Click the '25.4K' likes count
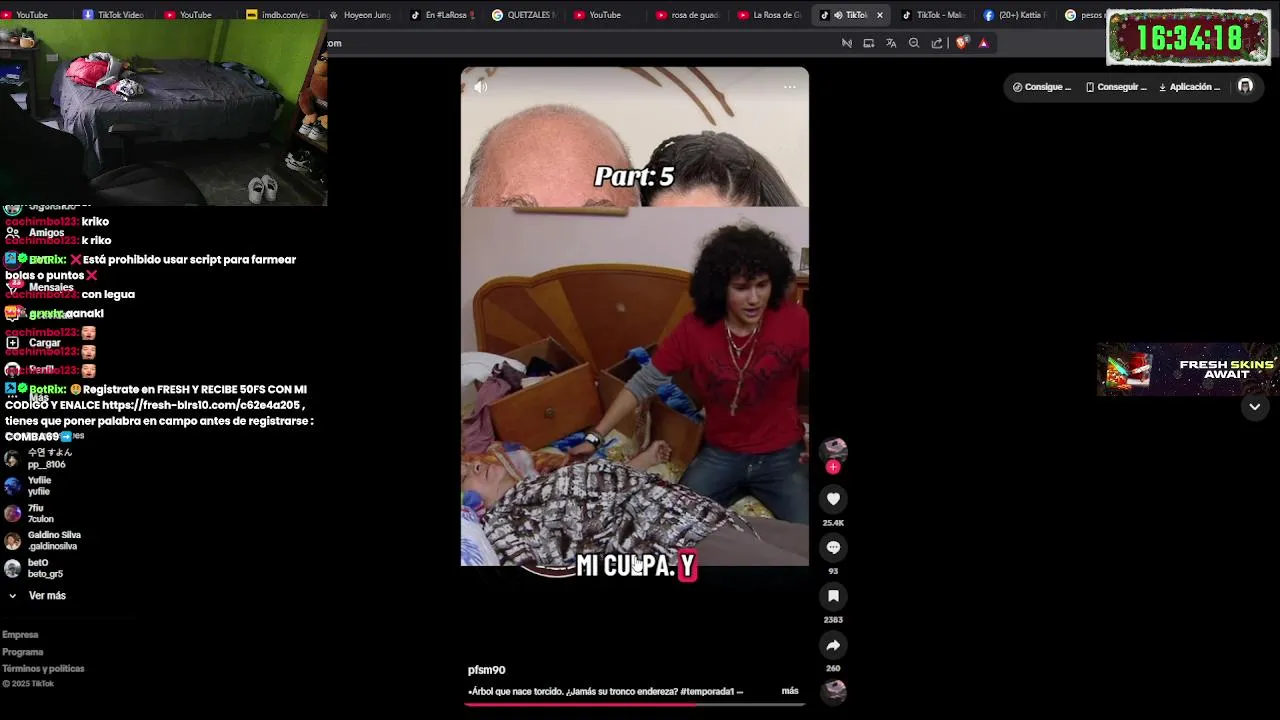This screenshot has width=1280, height=720. 833,523
